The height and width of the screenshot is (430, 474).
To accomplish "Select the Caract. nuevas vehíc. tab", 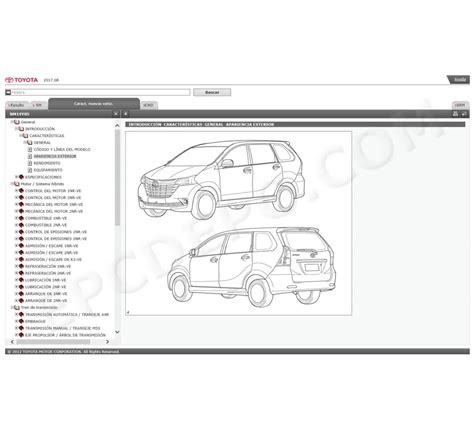I will 94,104.
